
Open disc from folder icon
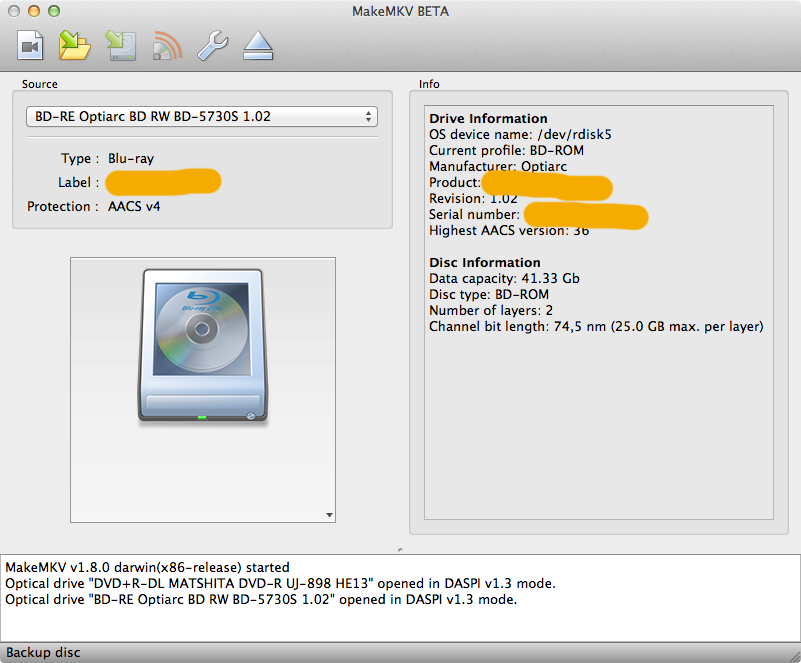74,45
